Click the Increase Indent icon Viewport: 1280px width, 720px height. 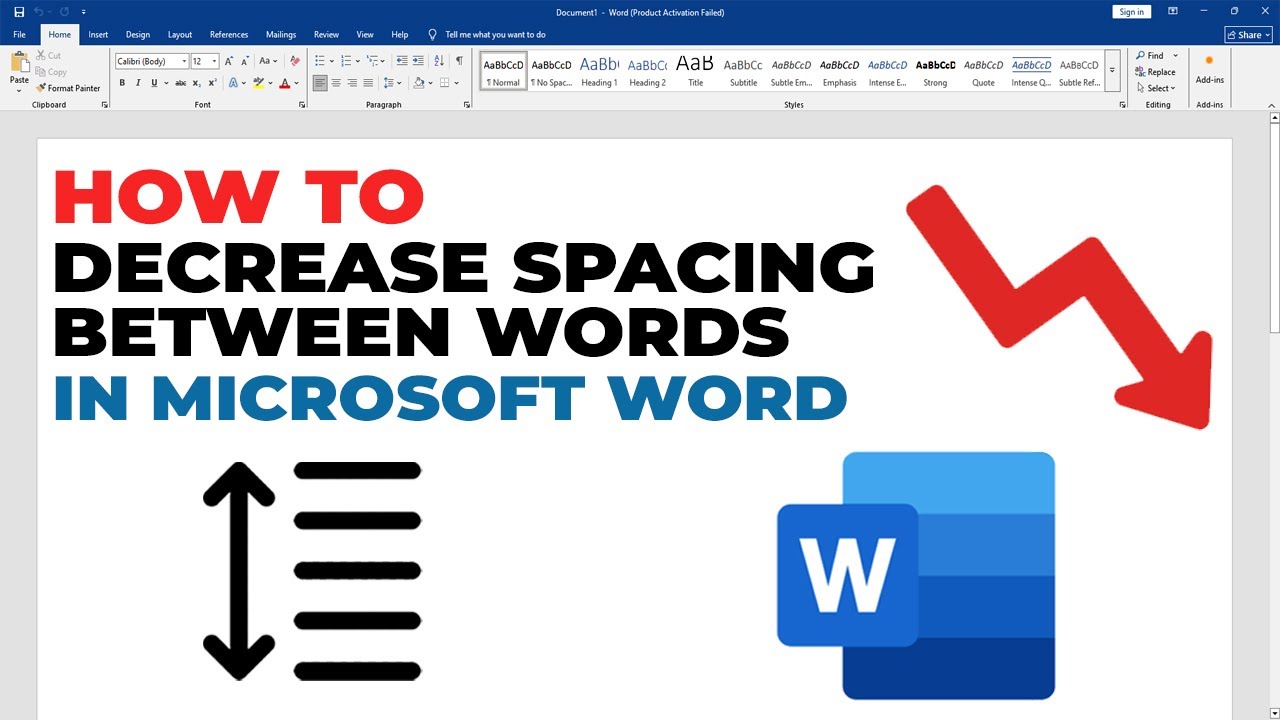click(x=417, y=61)
